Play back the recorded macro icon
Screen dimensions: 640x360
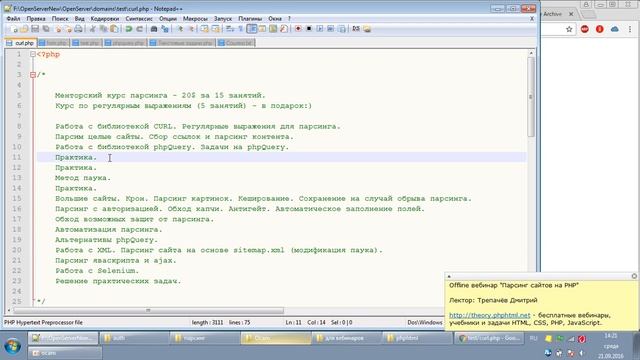click(320, 29)
